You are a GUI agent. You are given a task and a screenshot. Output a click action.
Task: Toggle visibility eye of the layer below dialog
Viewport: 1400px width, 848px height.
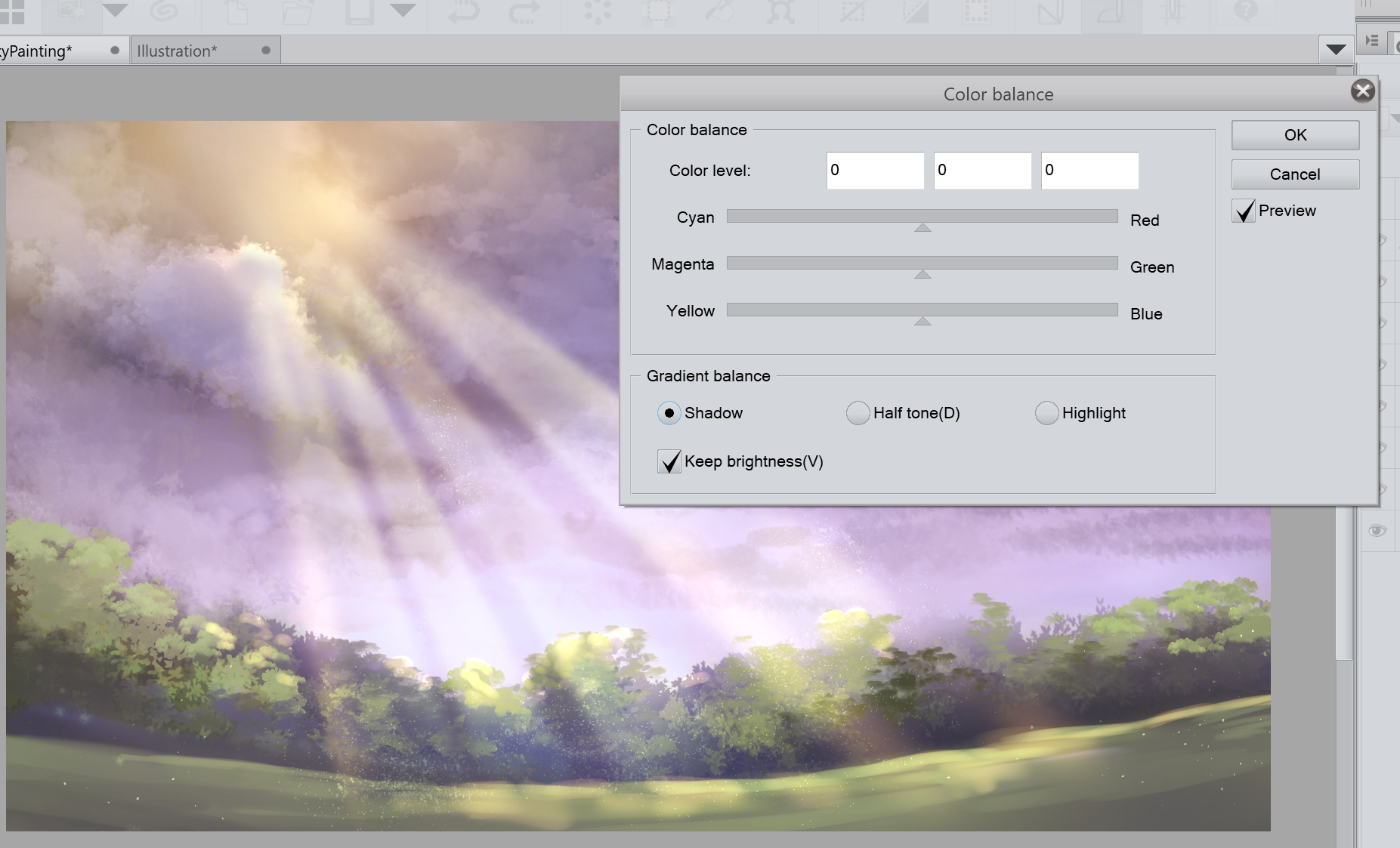[1377, 531]
